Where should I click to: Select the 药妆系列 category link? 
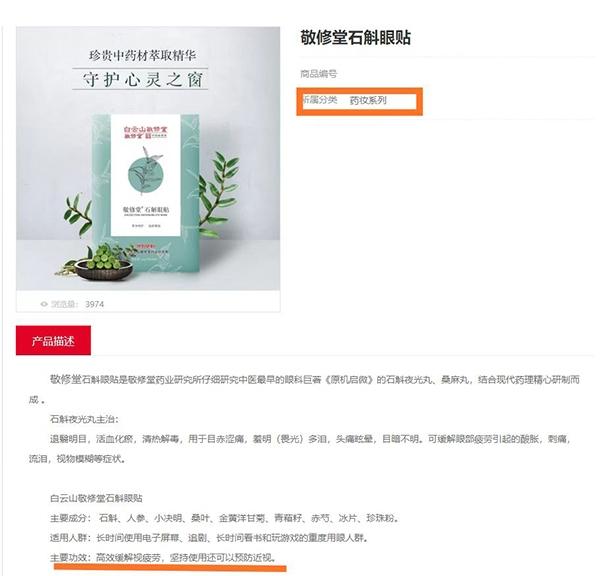(x=368, y=100)
